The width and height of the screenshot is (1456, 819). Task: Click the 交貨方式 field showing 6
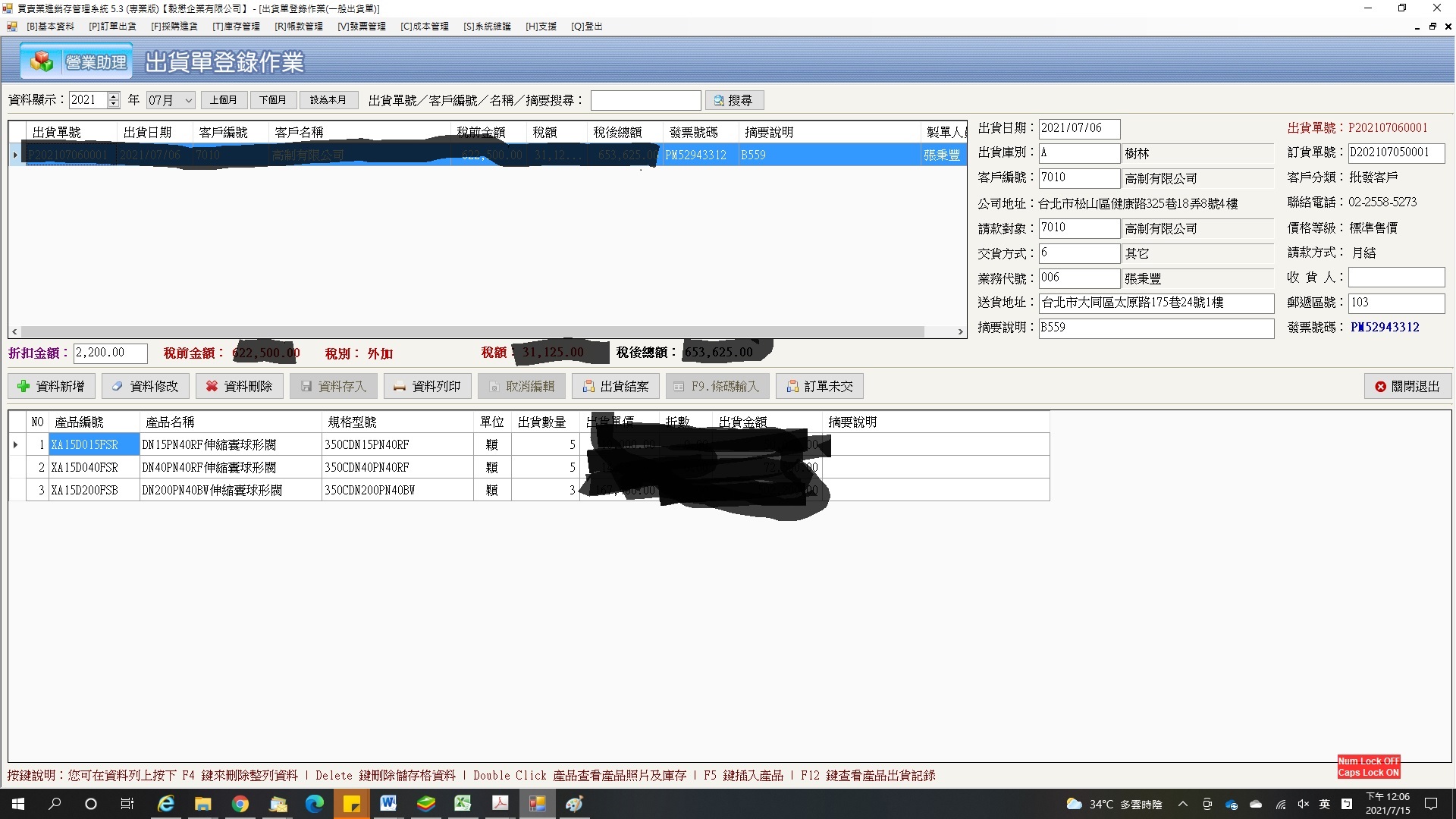point(1079,253)
